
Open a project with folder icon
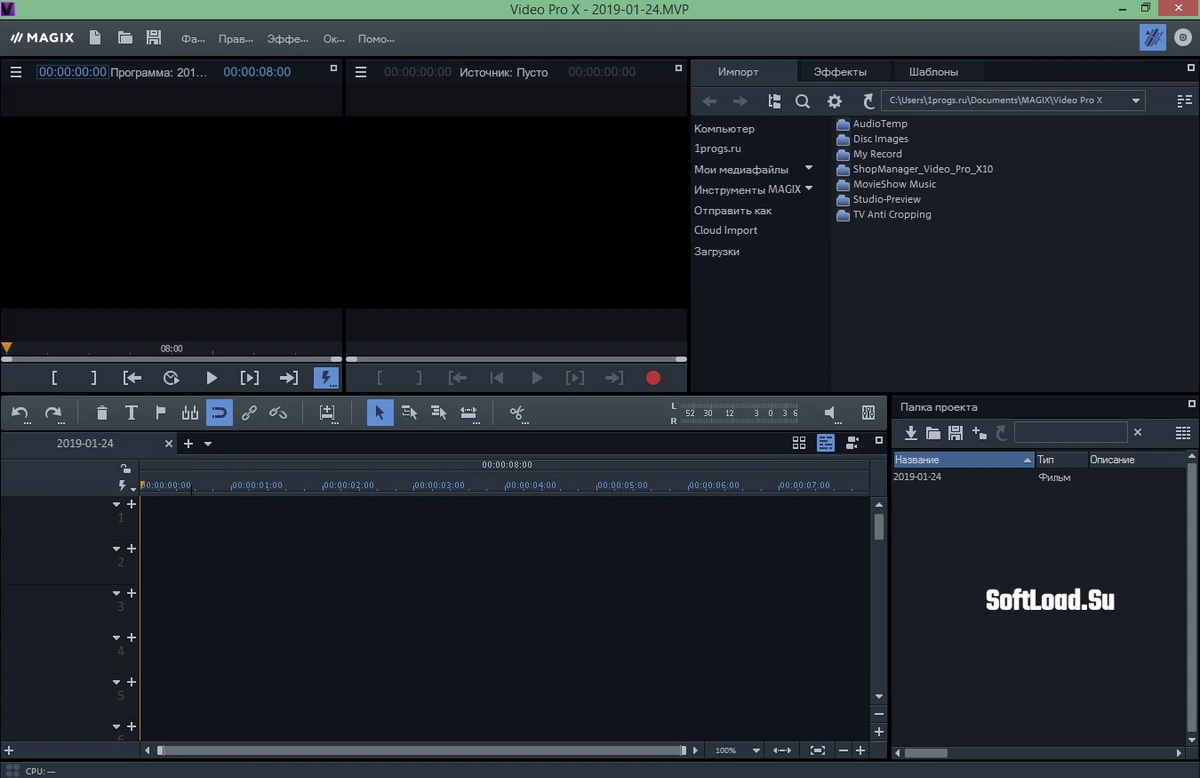click(125, 38)
